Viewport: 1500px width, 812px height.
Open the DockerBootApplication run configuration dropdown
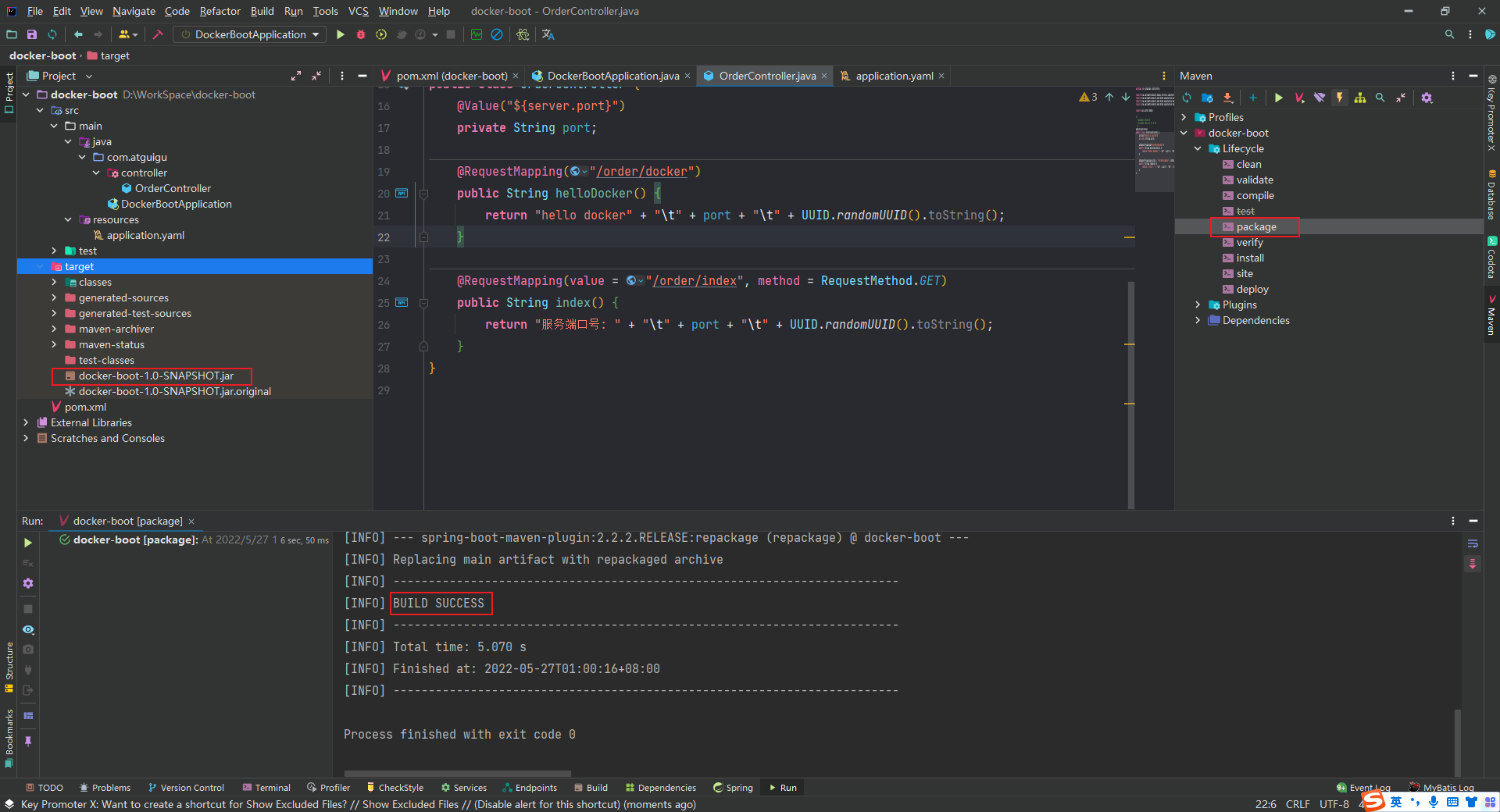[250, 34]
